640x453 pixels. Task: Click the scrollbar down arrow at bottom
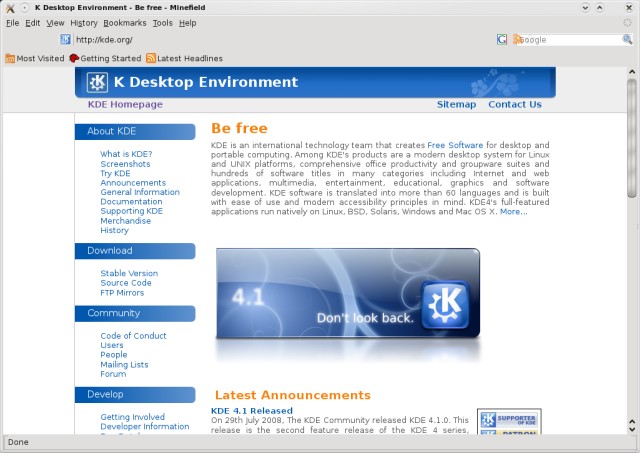click(632, 429)
